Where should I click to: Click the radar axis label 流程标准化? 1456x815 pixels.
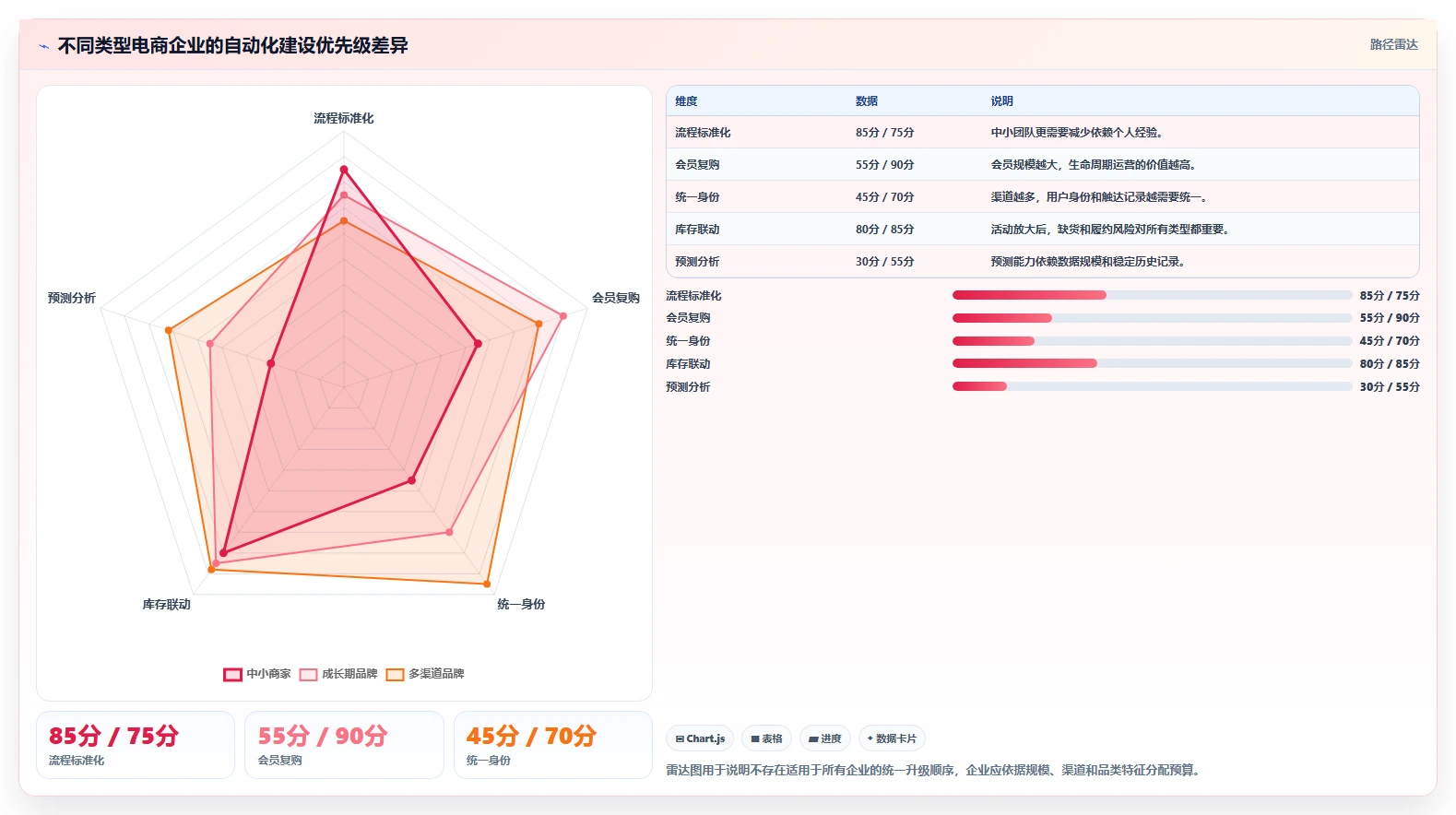pyautogui.click(x=344, y=118)
